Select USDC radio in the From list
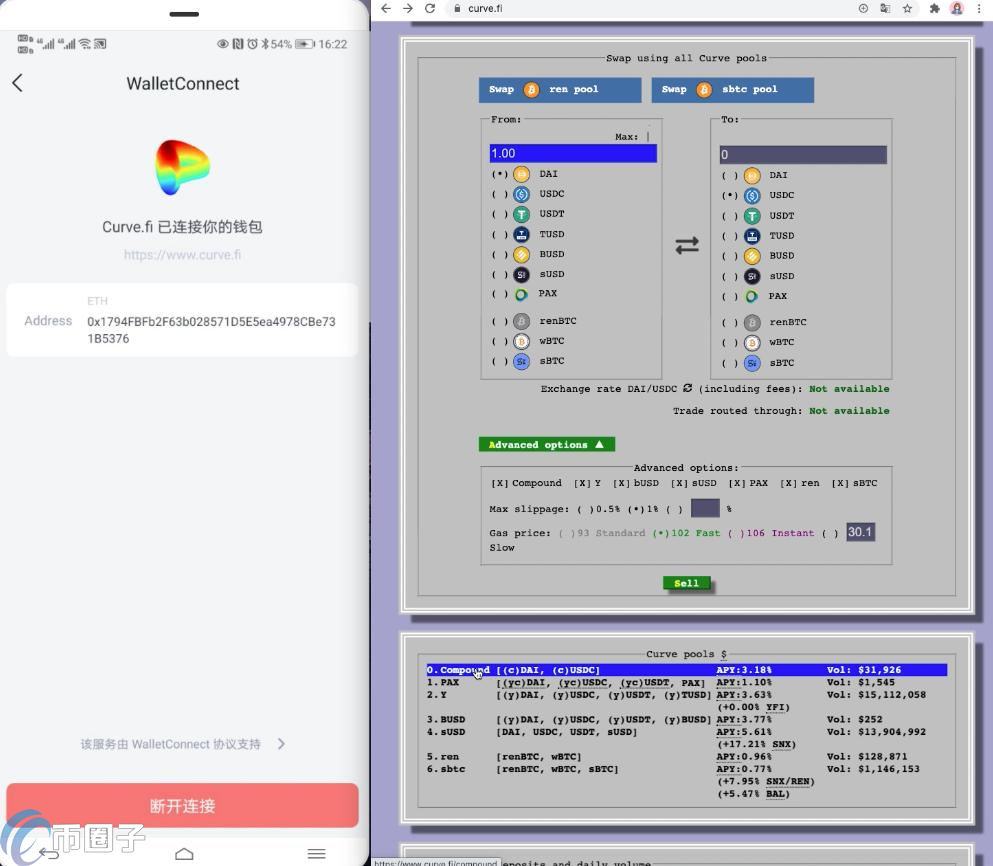The image size is (993, 866). 500,194
